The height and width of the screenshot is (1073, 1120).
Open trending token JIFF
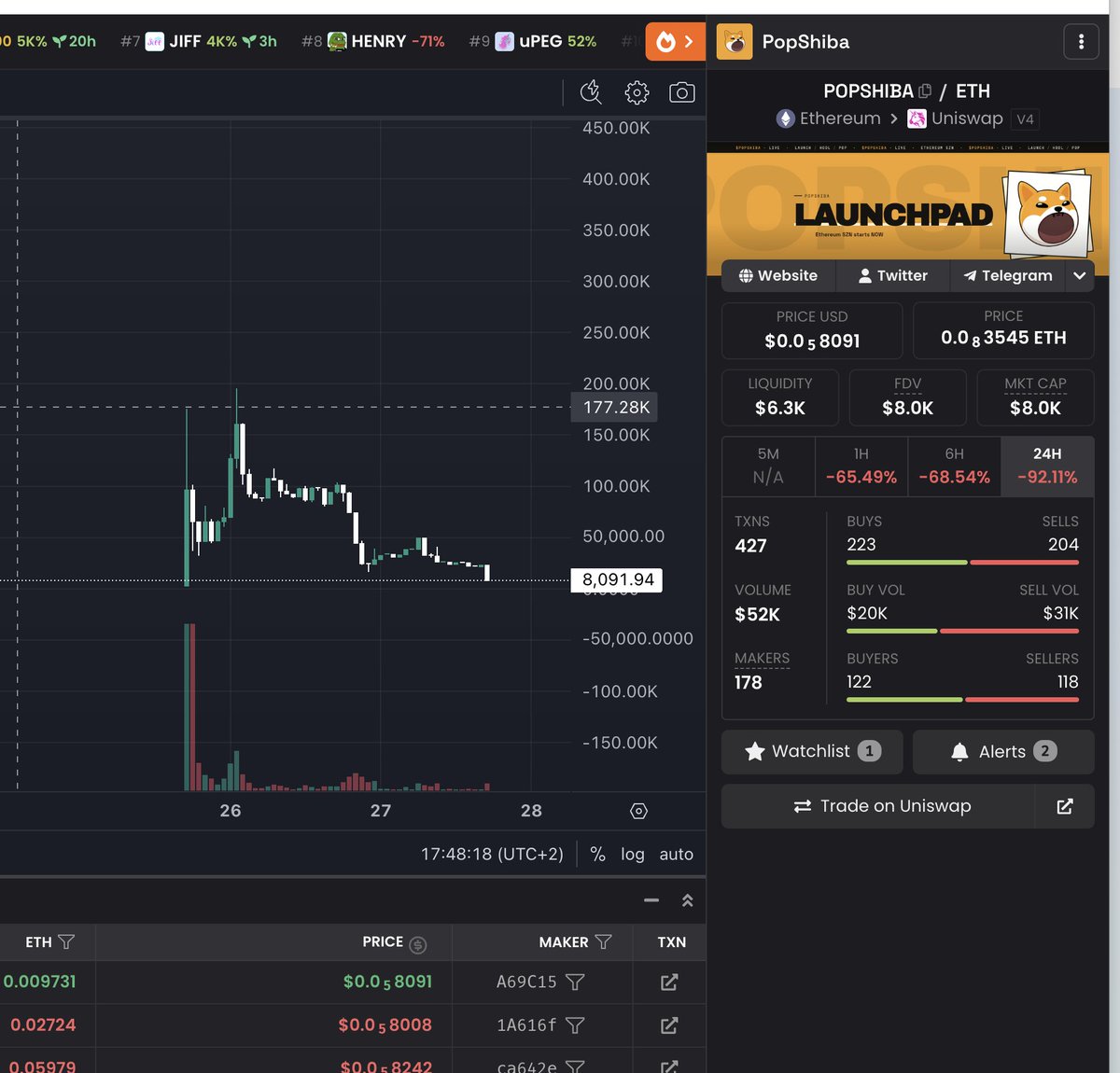click(x=199, y=41)
